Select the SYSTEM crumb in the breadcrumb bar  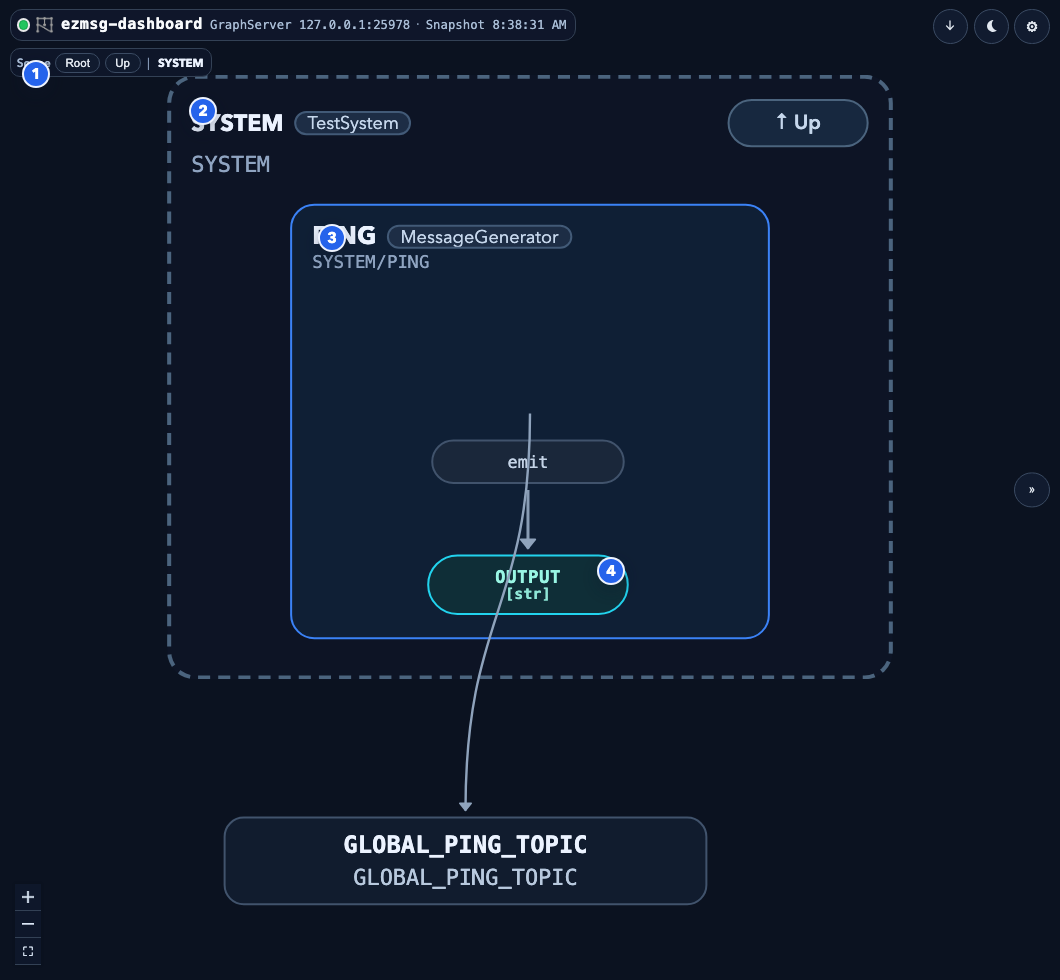(x=180, y=63)
